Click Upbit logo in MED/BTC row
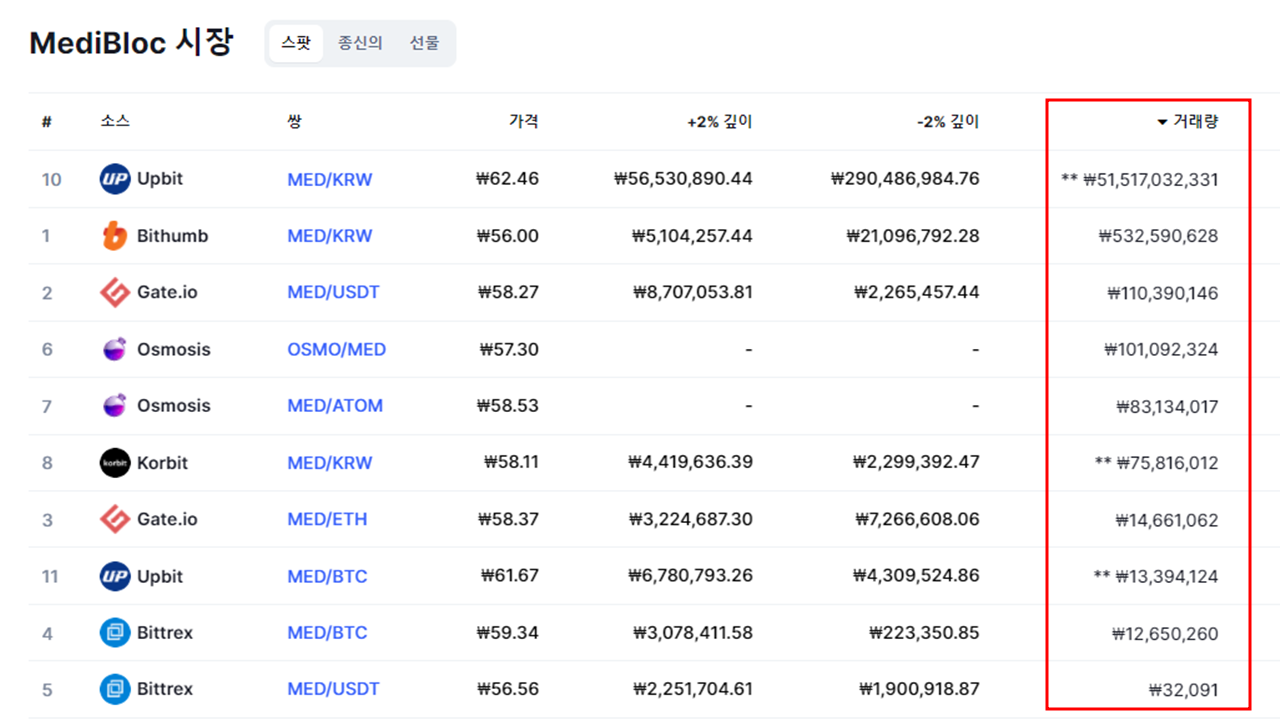1280x720 pixels. tap(115, 576)
